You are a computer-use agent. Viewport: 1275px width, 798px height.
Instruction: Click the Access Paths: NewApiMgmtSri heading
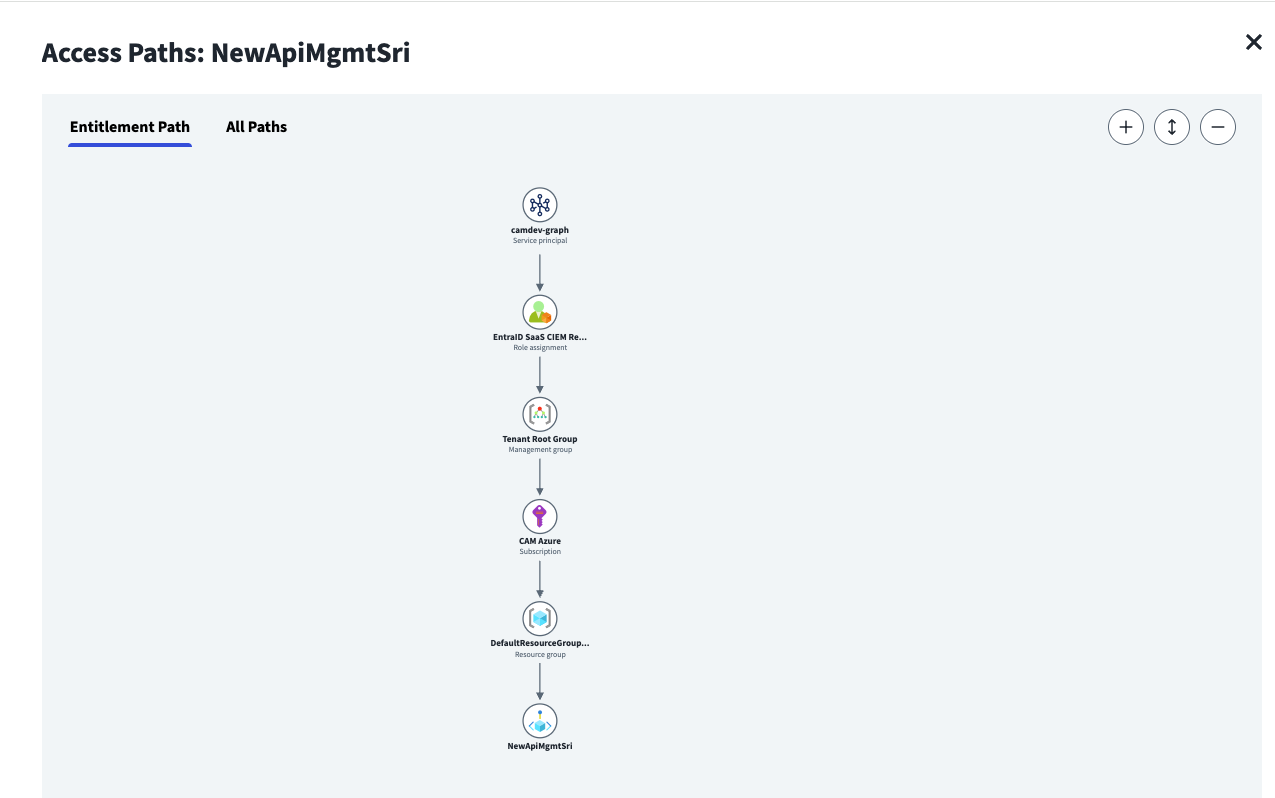pos(226,53)
